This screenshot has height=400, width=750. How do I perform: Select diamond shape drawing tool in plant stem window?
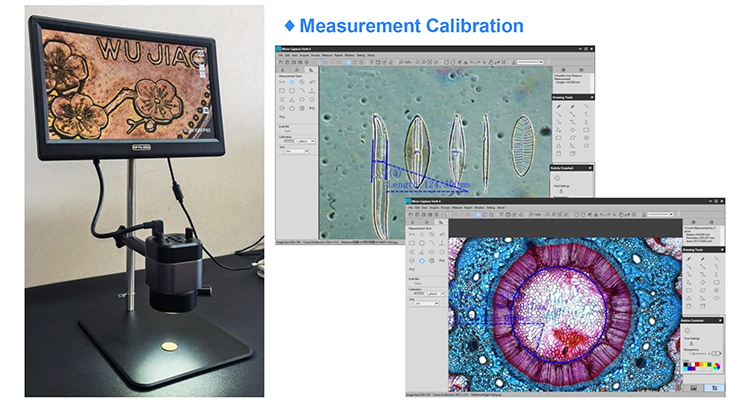pos(703,282)
